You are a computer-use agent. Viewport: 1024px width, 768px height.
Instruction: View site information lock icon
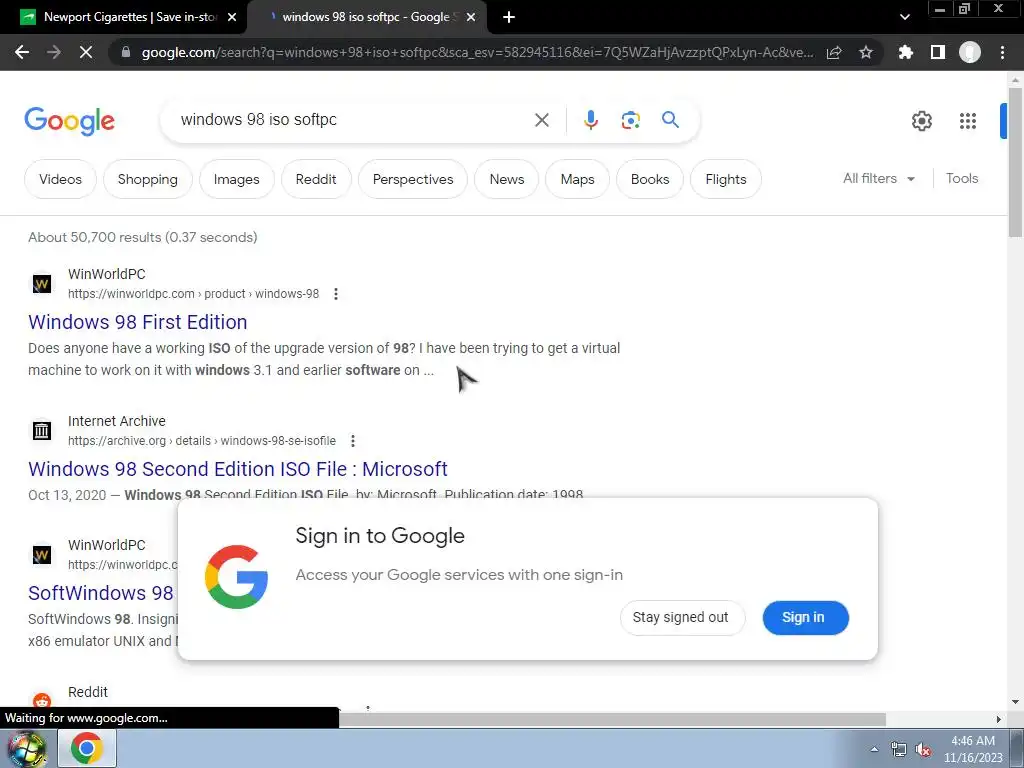(125, 52)
